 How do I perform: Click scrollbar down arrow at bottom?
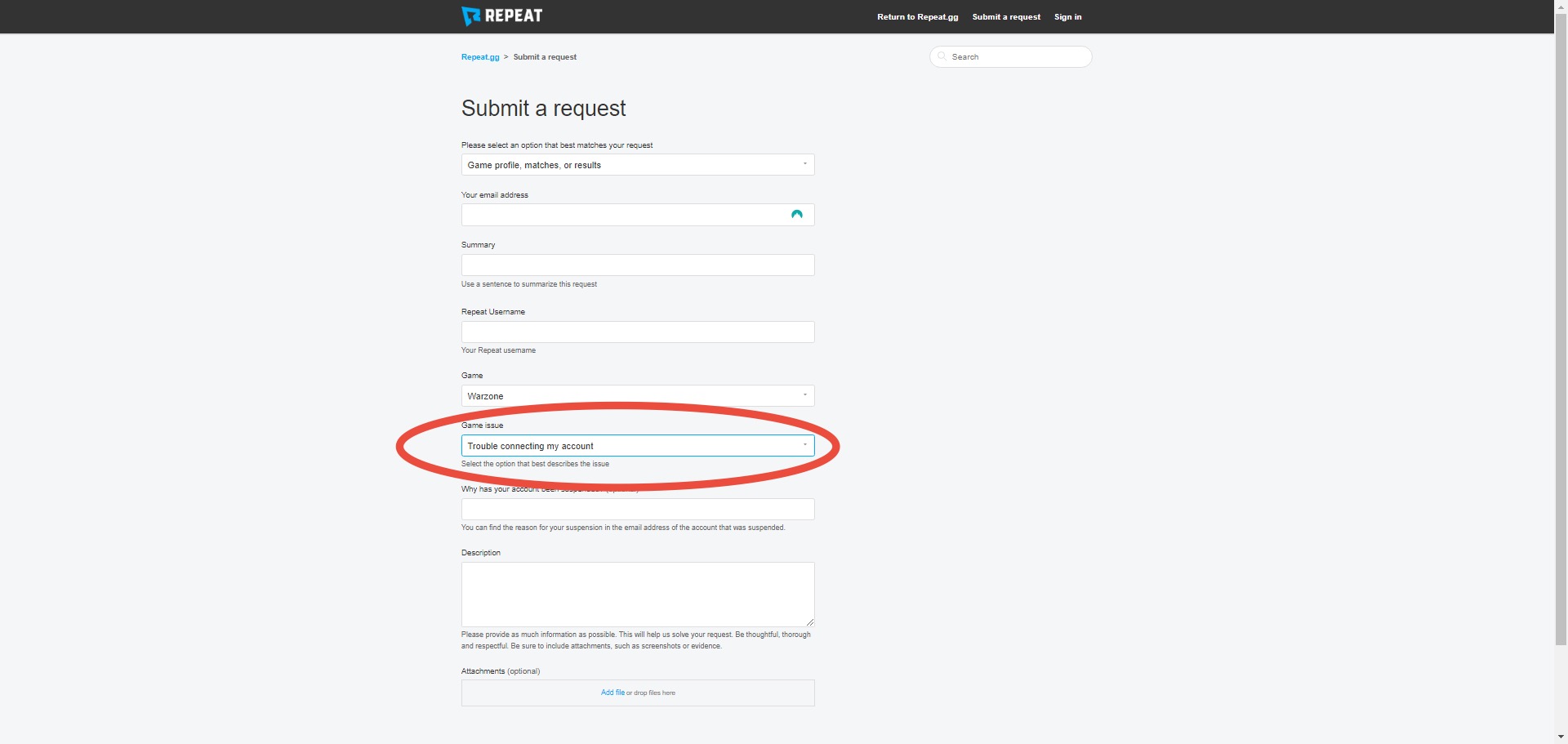(1561, 737)
